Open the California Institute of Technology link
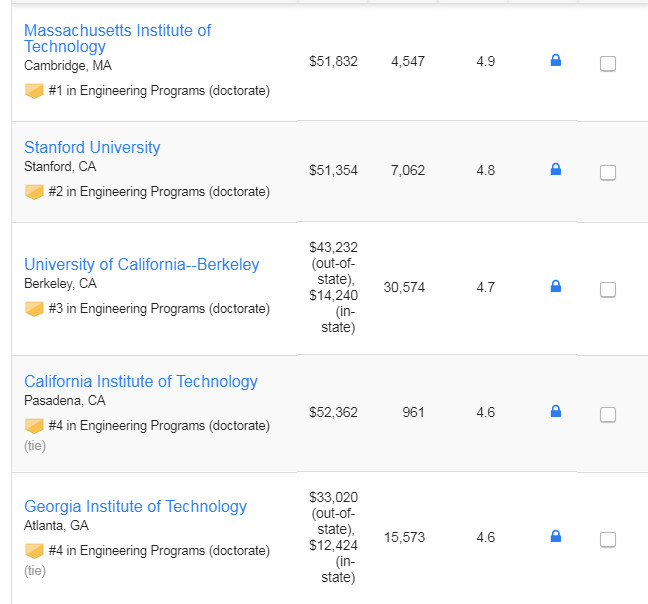Image resolution: width=648 pixels, height=604 pixels. (x=141, y=381)
